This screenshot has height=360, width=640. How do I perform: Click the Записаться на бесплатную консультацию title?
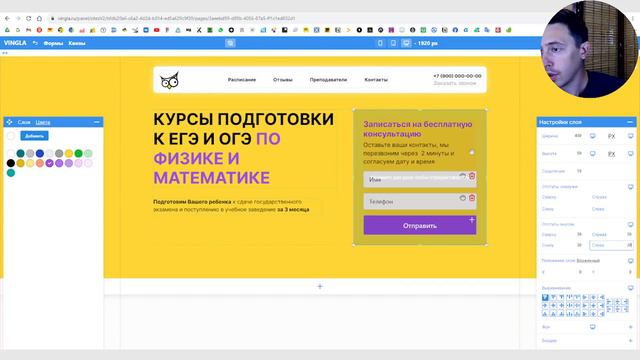coord(418,129)
